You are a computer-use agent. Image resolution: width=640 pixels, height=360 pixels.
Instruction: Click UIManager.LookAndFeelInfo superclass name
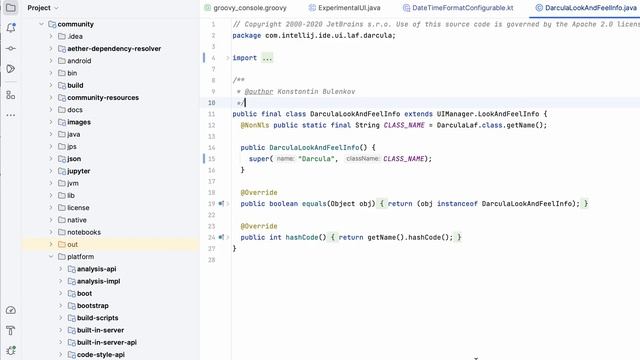click(x=488, y=114)
